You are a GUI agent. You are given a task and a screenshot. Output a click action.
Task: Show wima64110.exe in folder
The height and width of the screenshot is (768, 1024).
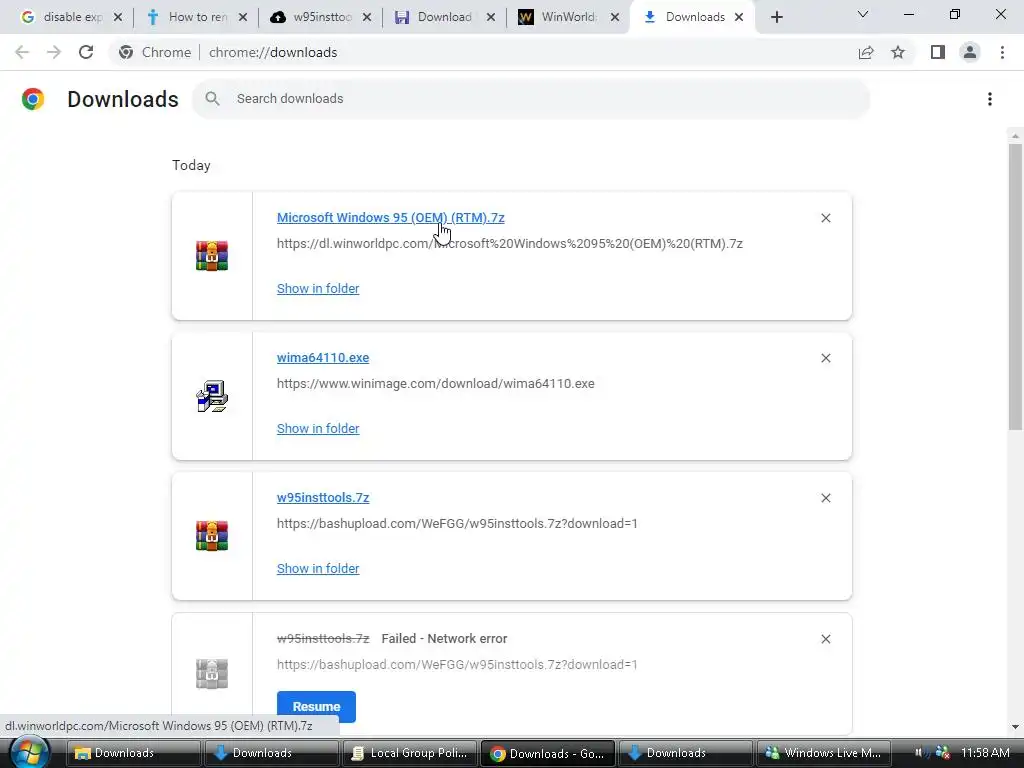(x=318, y=428)
